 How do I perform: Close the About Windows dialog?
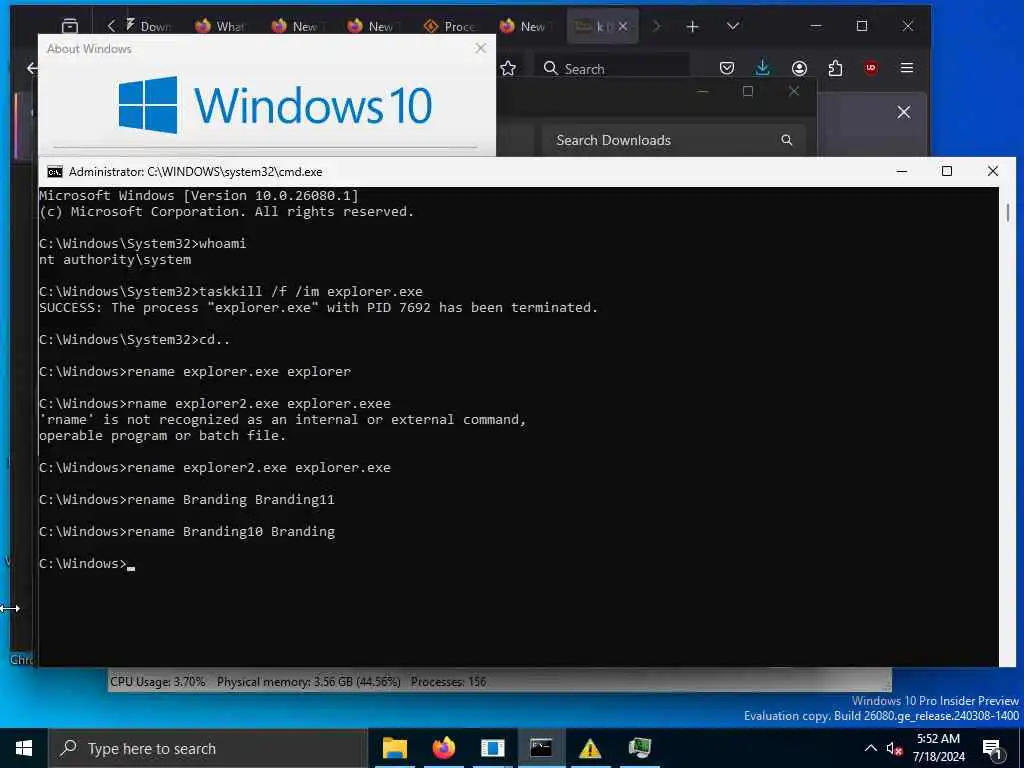(x=481, y=48)
